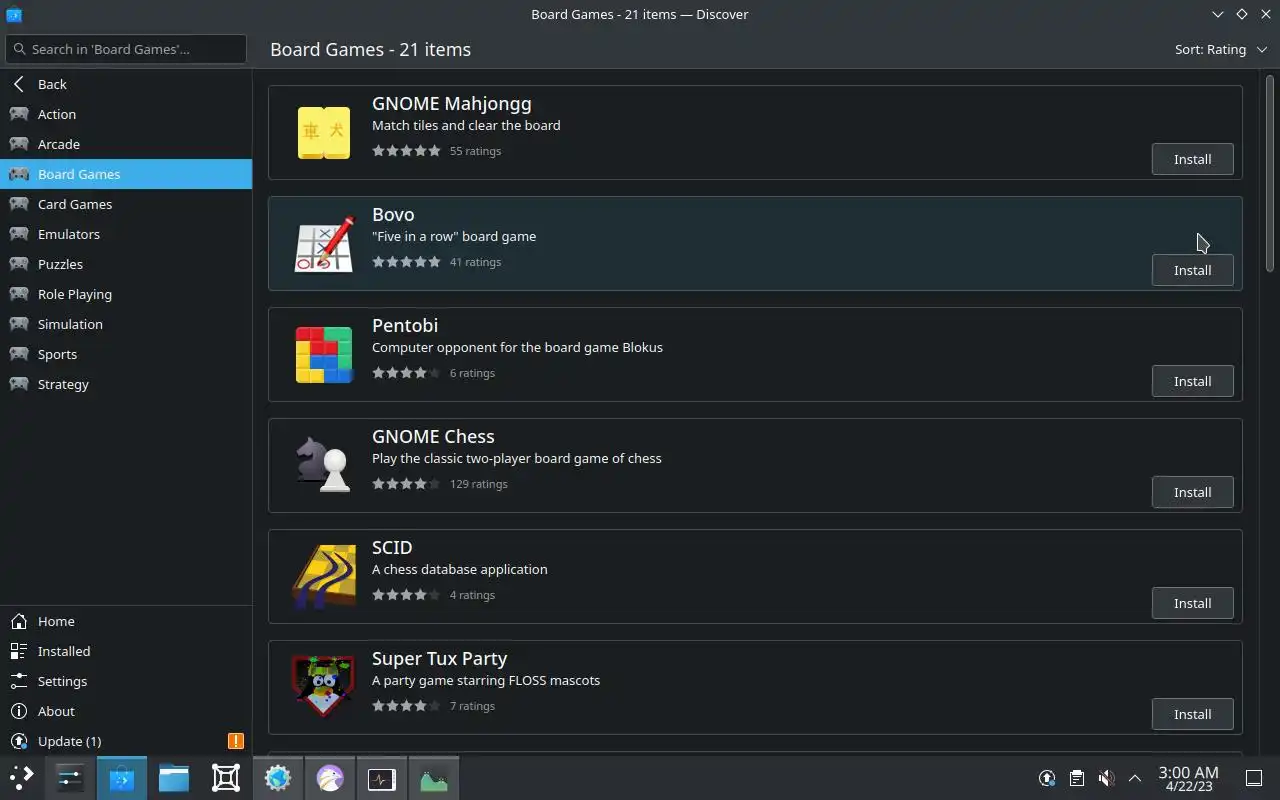
Task: Click the capture-frame taskbar icon
Action: click(x=226, y=777)
